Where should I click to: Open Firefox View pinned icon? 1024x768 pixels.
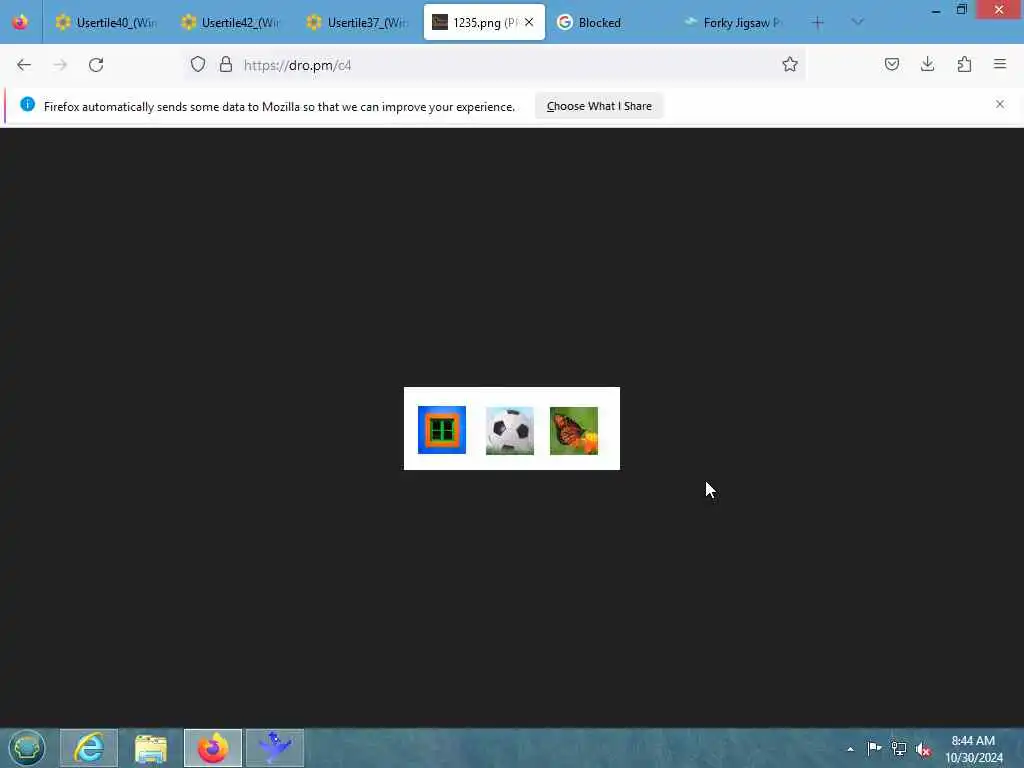pyautogui.click(x=20, y=22)
